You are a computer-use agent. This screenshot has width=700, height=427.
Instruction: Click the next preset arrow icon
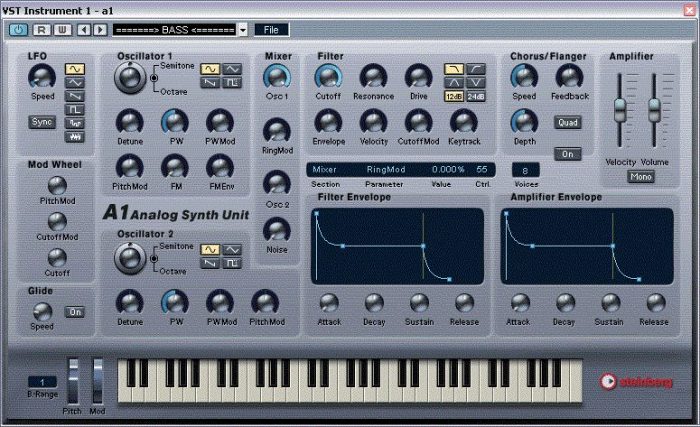pos(100,30)
